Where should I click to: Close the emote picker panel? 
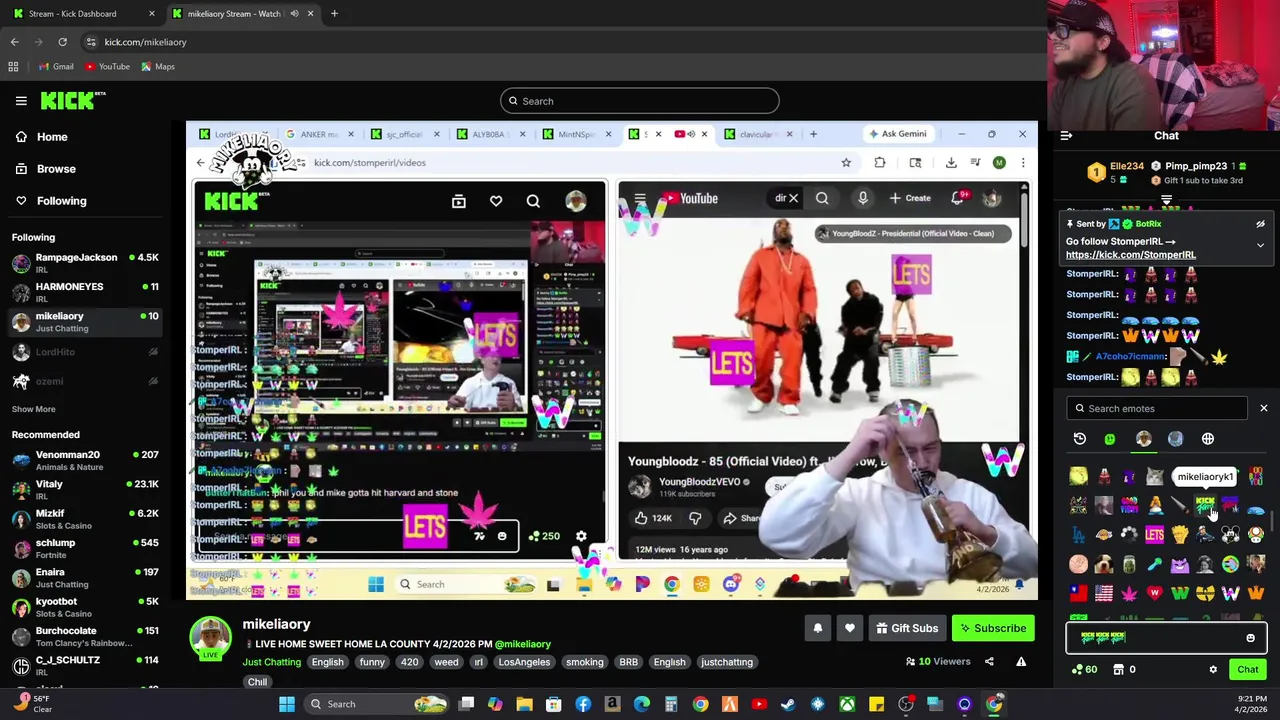click(x=1263, y=408)
